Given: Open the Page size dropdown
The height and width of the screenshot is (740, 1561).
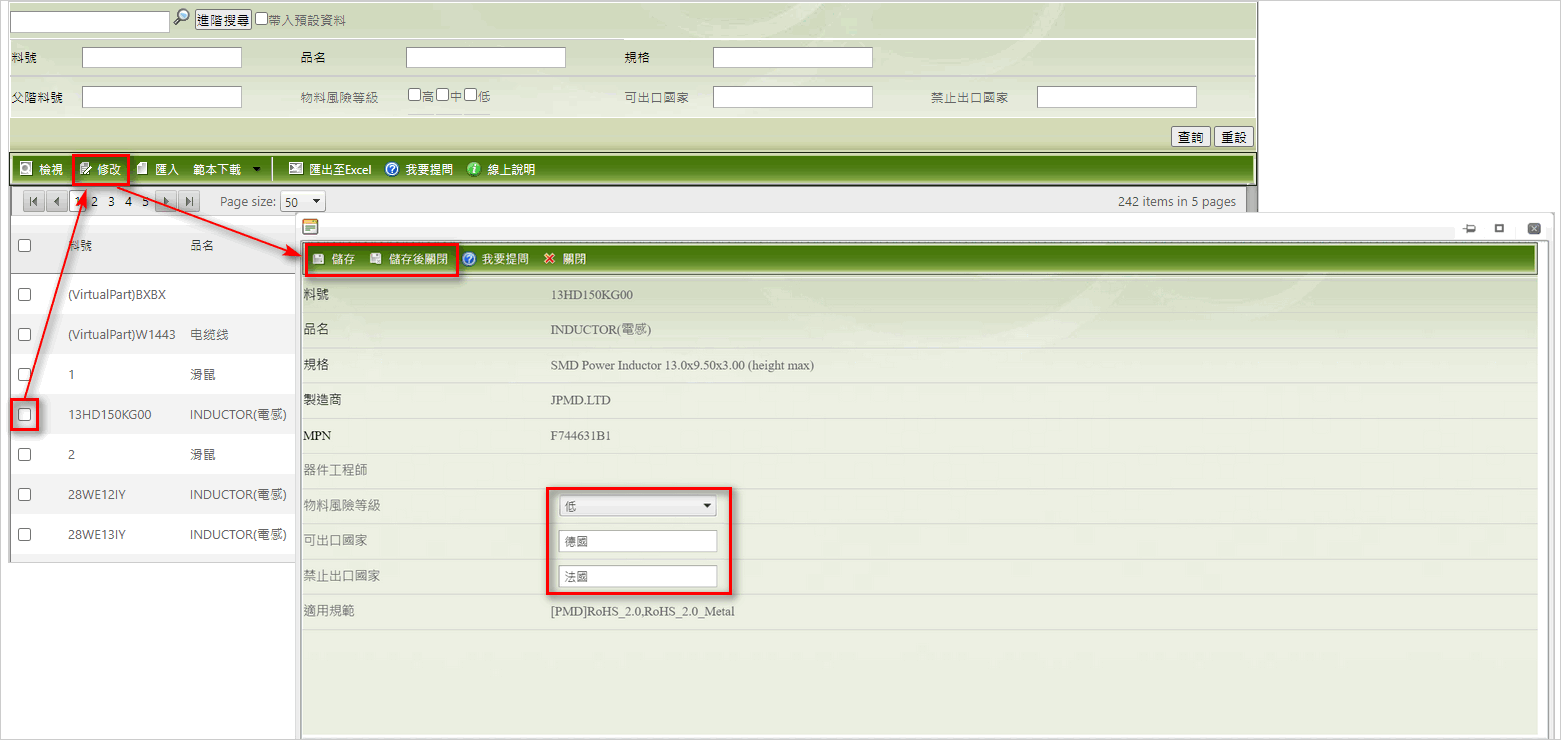Looking at the screenshot, I should point(303,202).
